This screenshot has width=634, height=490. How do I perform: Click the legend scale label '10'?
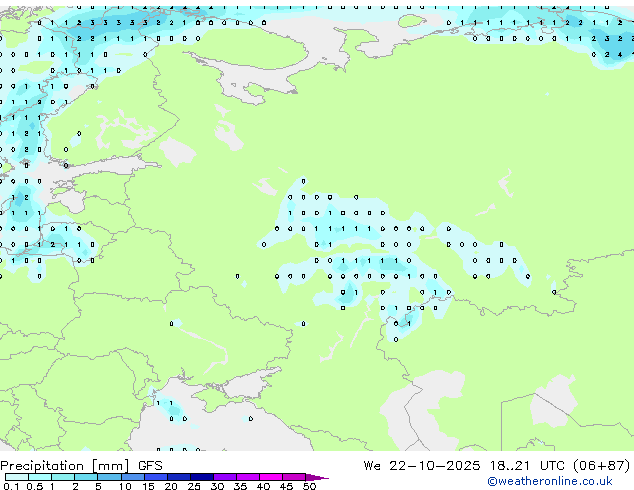(x=125, y=486)
